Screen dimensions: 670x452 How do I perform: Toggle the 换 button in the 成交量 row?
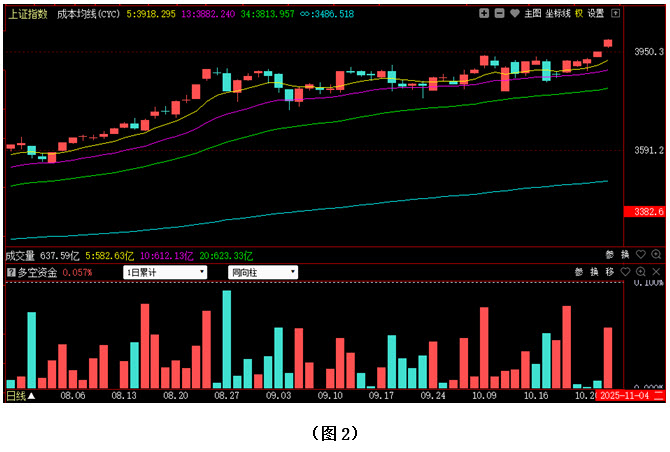[625, 255]
